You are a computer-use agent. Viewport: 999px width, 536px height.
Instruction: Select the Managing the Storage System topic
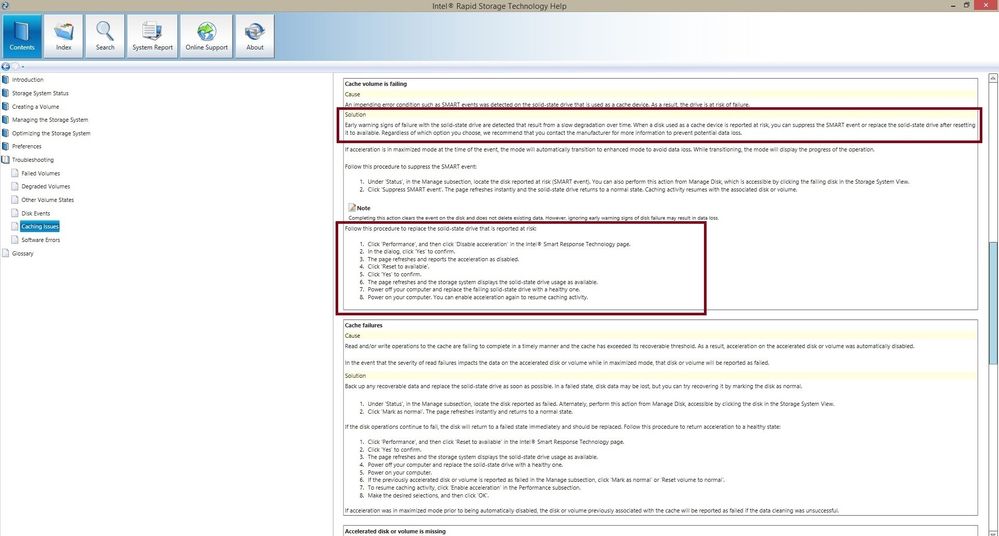[50, 120]
